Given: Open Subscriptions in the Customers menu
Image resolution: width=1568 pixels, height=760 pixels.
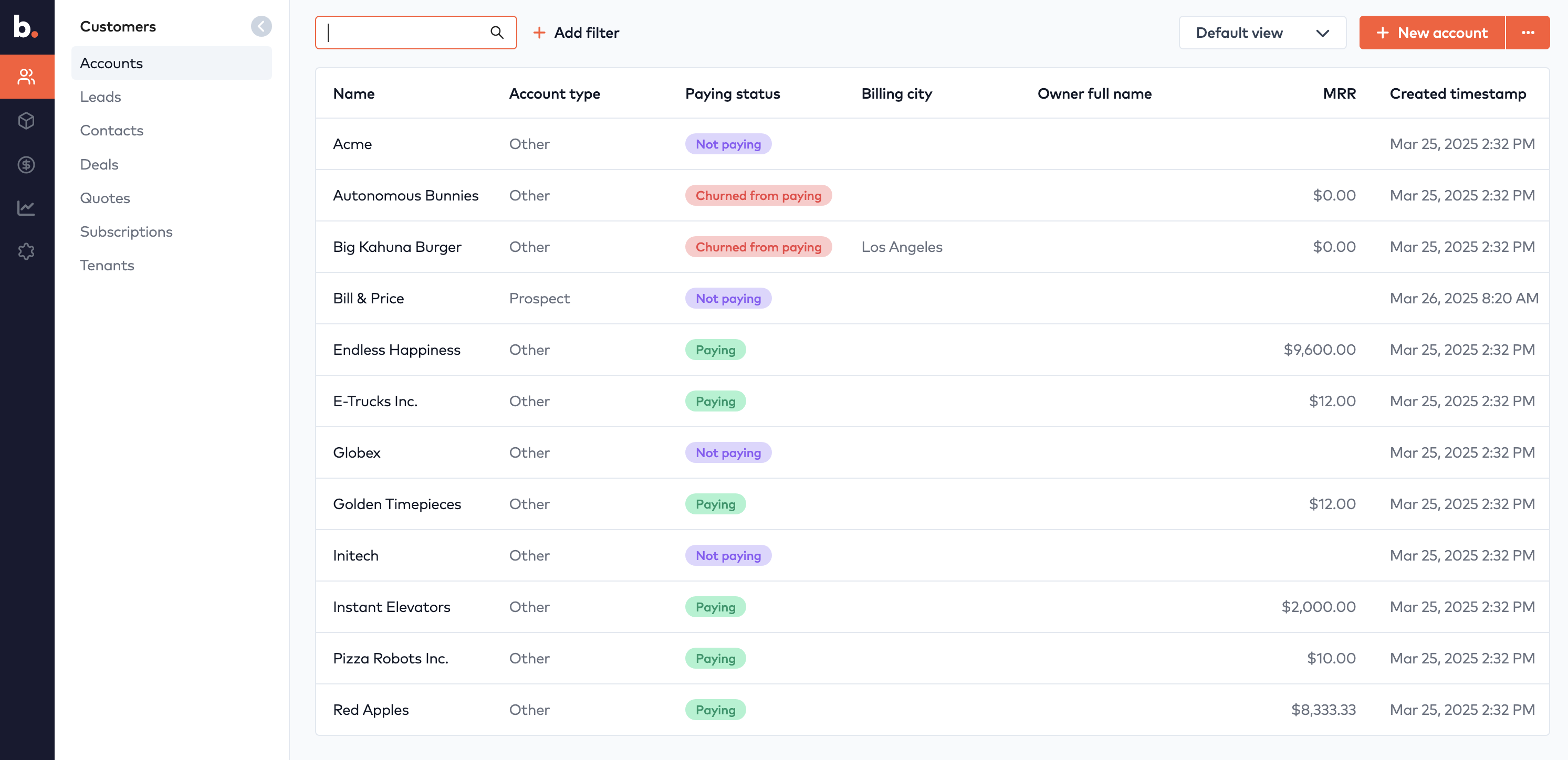Looking at the screenshot, I should click(126, 231).
